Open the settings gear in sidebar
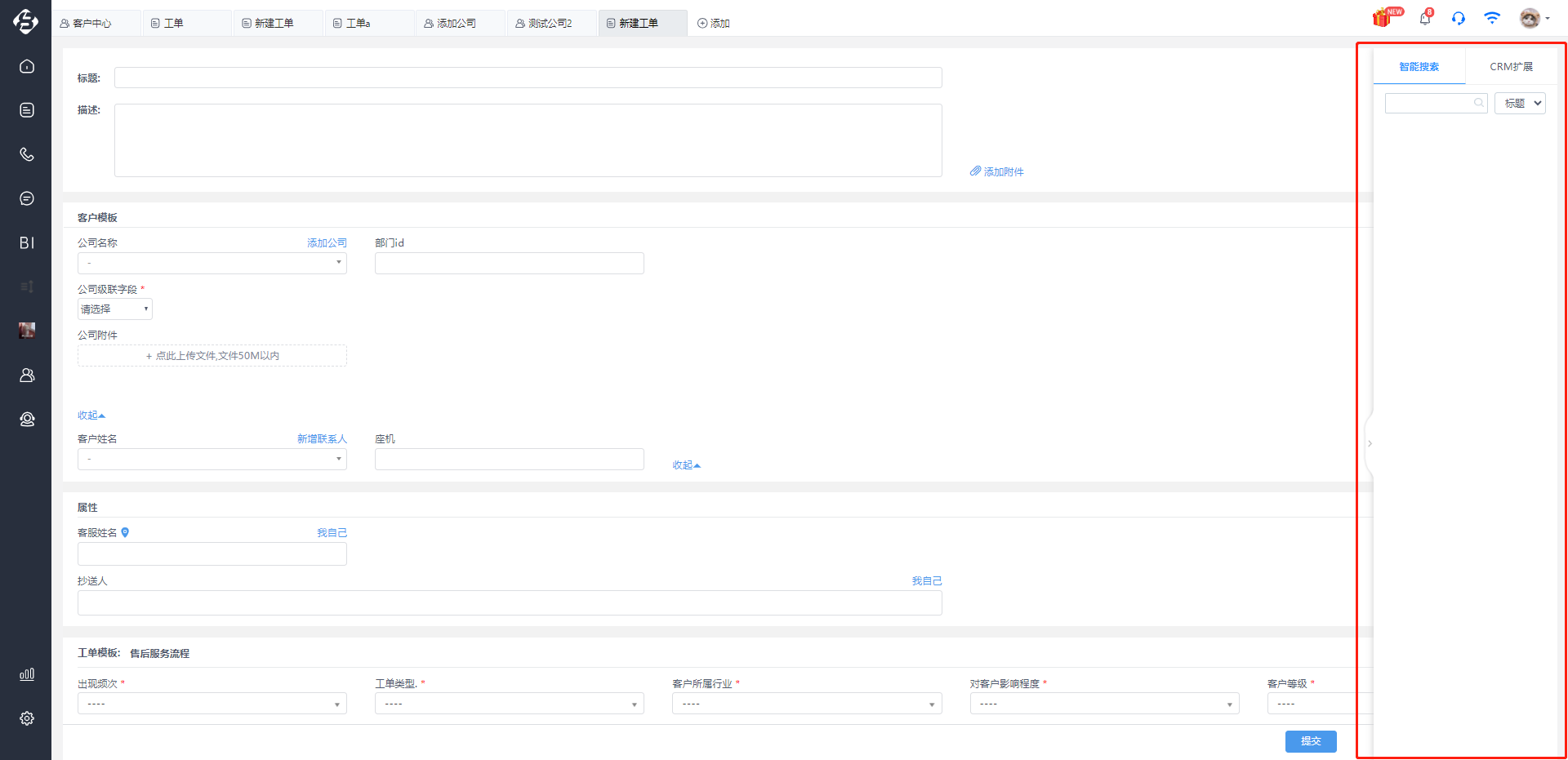1568x760 pixels. (27, 718)
